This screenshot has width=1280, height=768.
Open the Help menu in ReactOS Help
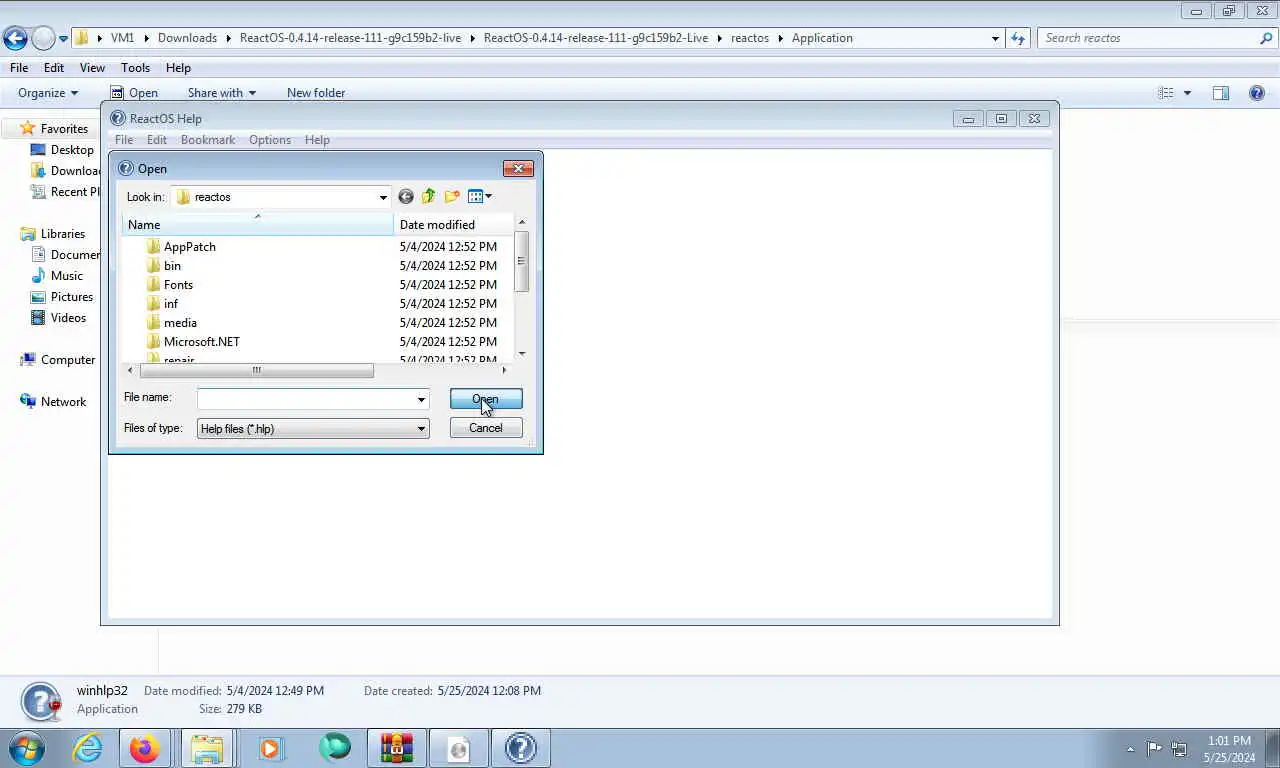click(x=317, y=140)
